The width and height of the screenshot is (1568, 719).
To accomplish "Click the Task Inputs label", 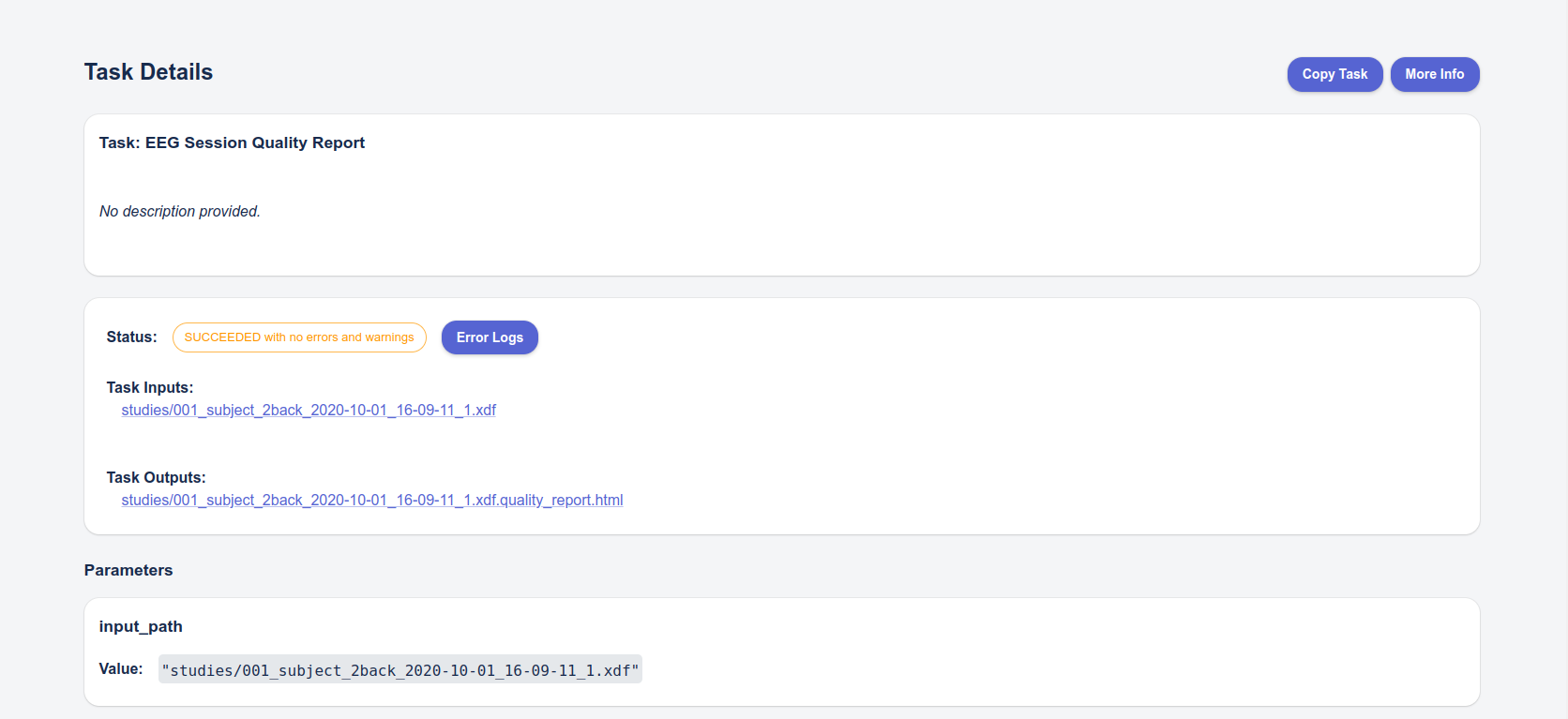I will [150, 387].
